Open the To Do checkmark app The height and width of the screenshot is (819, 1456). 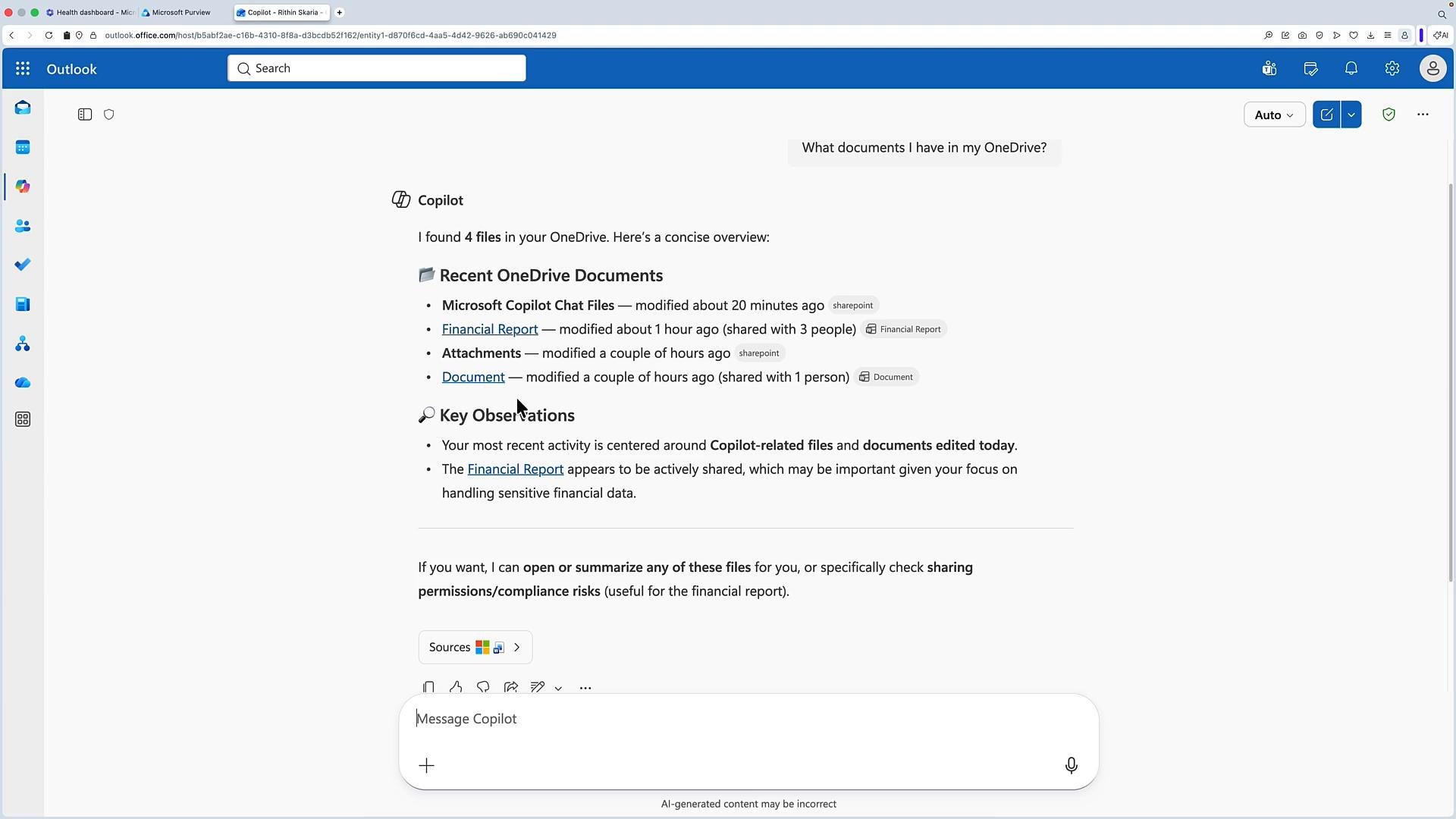coord(23,265)
